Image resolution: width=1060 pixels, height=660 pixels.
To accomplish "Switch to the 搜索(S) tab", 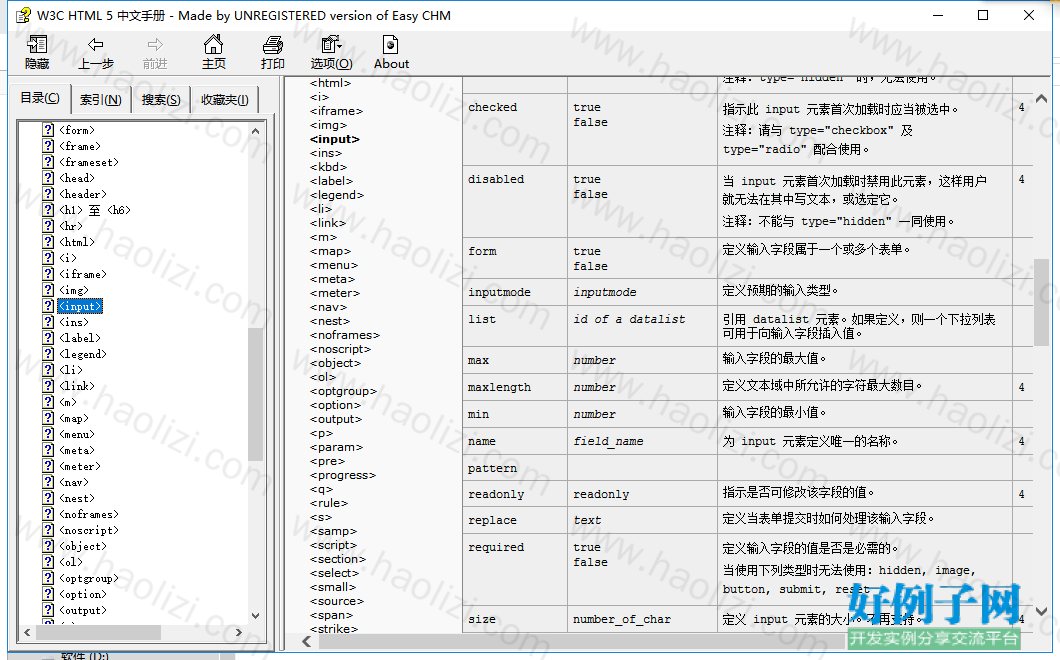I will tap(161, 99).
